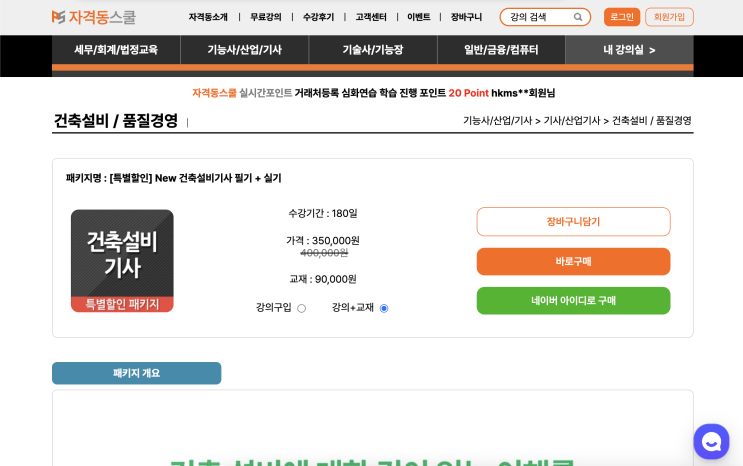Click the struck-through 400,000원 price
The image size is (743, 466).
coord(324,253)
